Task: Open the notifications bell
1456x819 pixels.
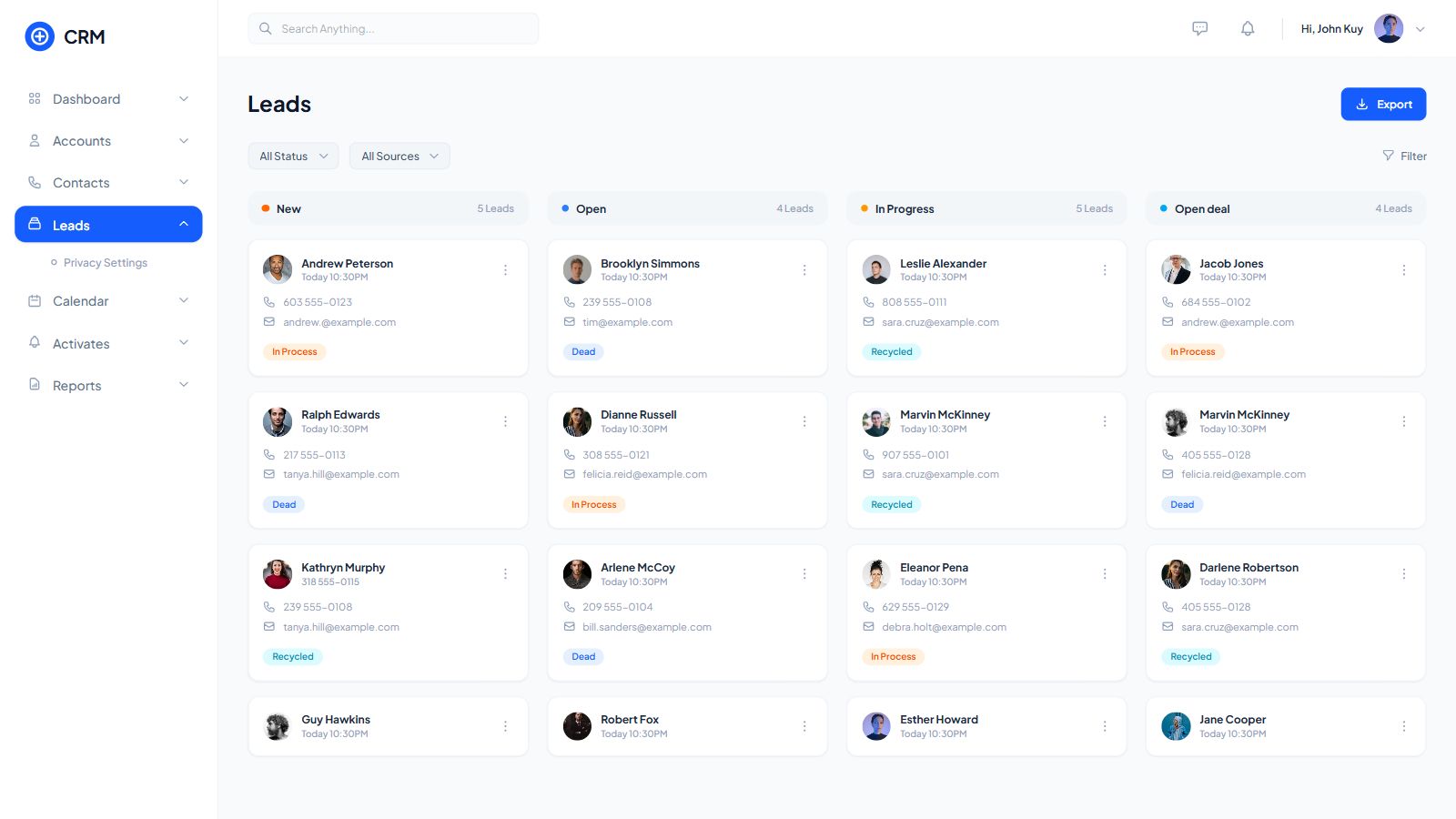Action: click(1248, 28)
